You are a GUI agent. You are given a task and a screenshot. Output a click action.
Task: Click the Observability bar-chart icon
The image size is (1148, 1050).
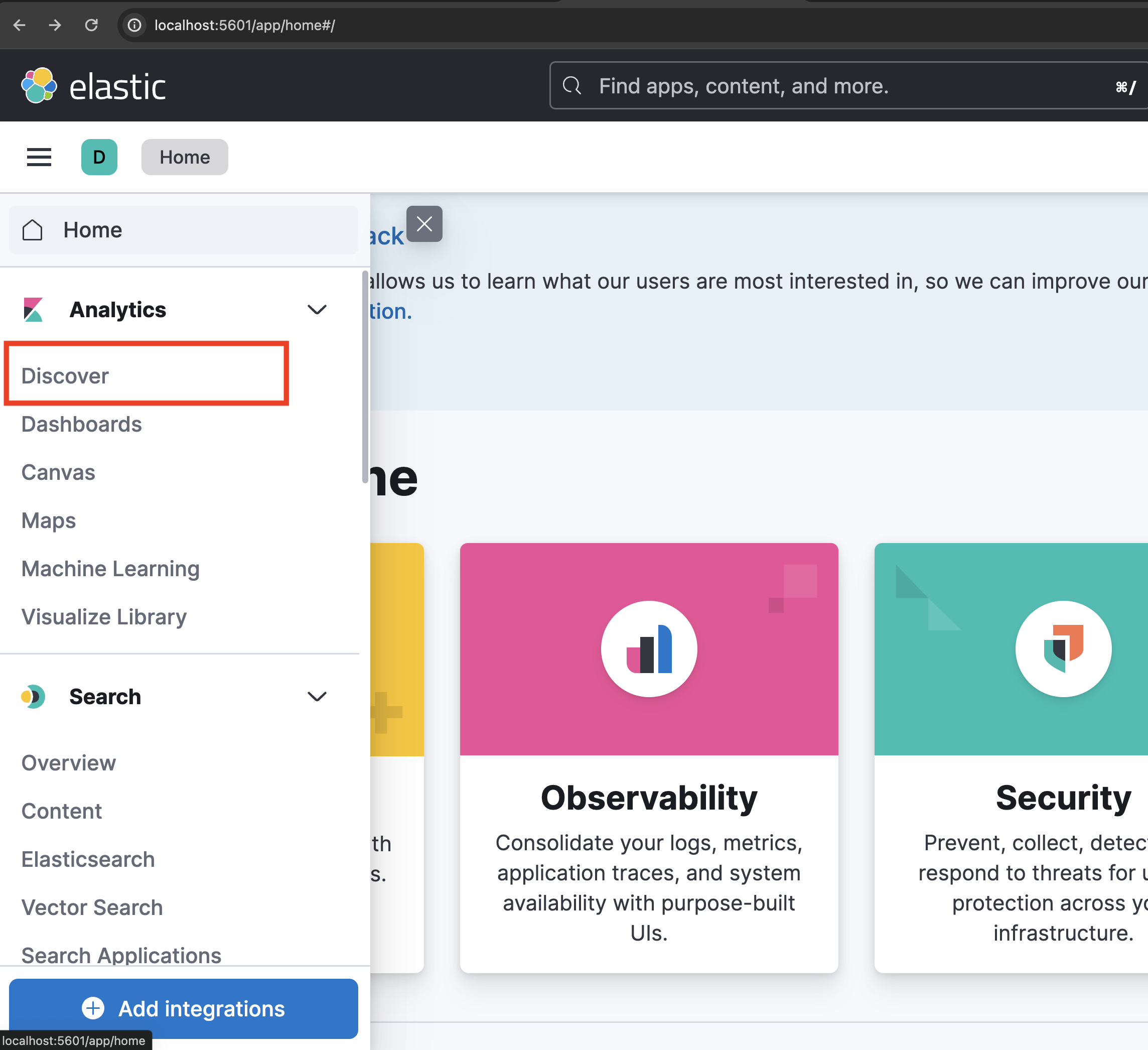click(649, 648)
